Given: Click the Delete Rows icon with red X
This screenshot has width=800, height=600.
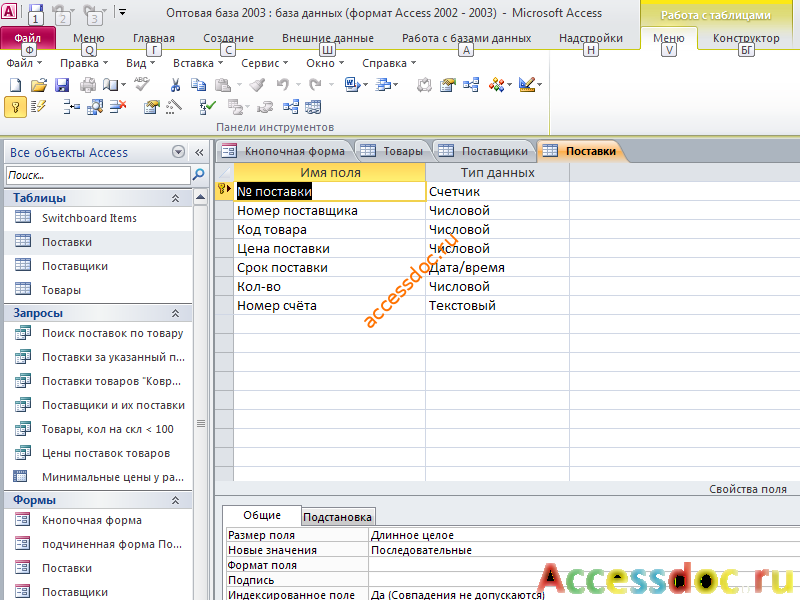Looking at the screenshot, I should click(x=118, y=107).
